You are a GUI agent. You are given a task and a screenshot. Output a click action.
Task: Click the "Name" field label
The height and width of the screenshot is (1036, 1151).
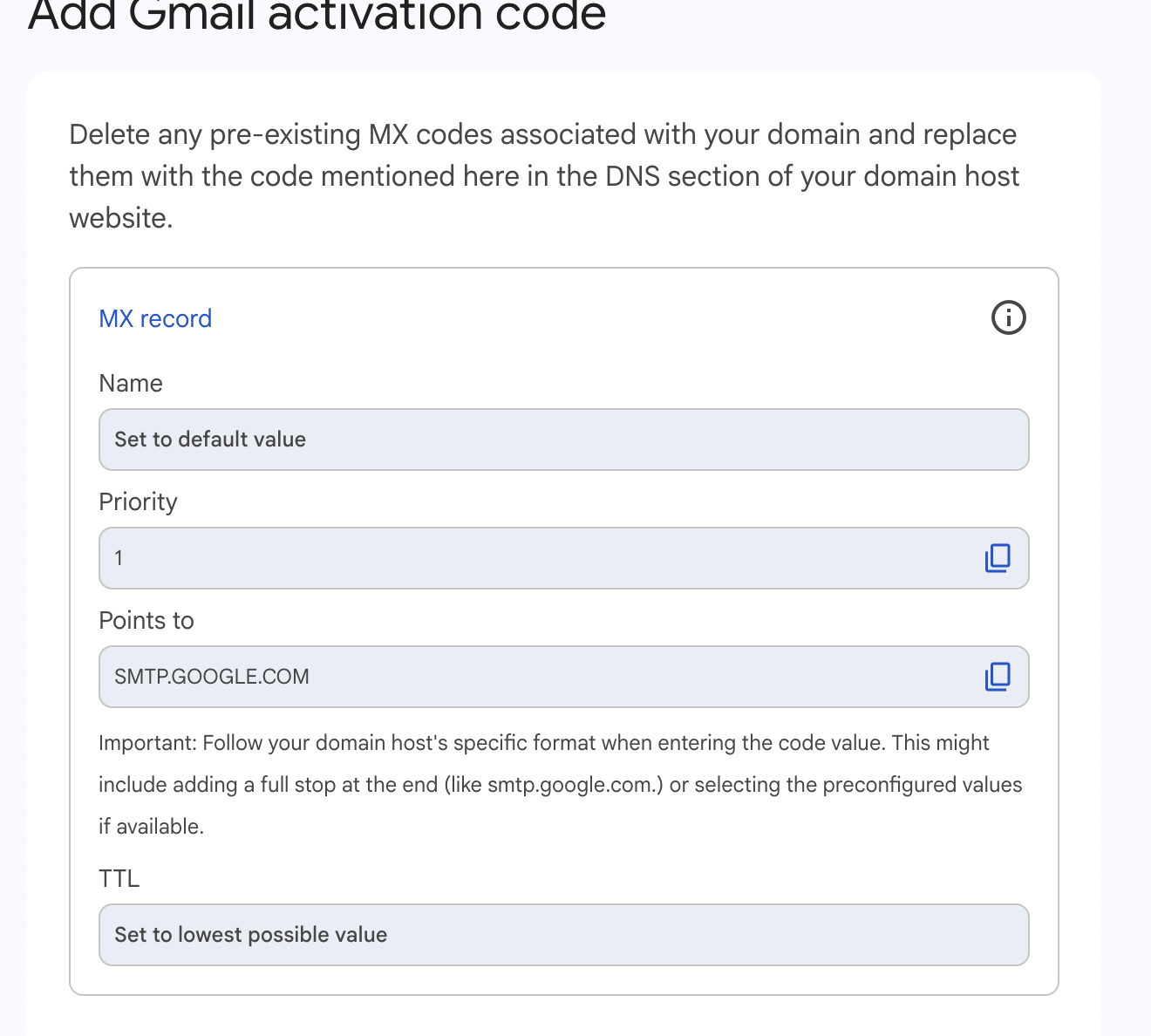131,383
